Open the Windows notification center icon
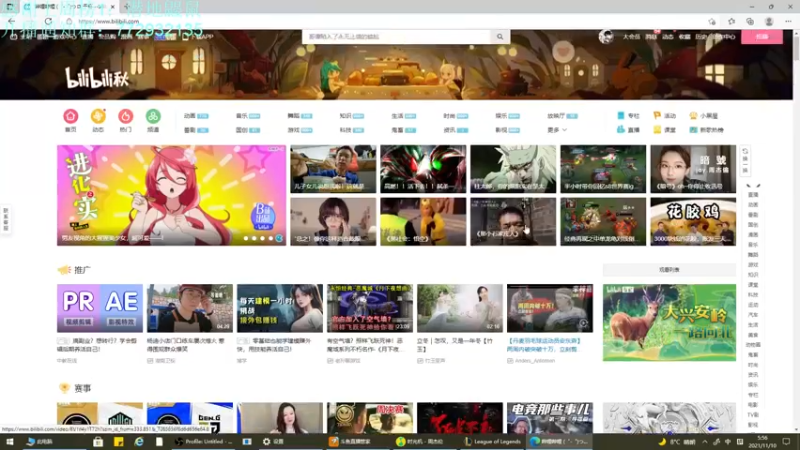Screen dimensions: 800x450 [x=786, y=441]
